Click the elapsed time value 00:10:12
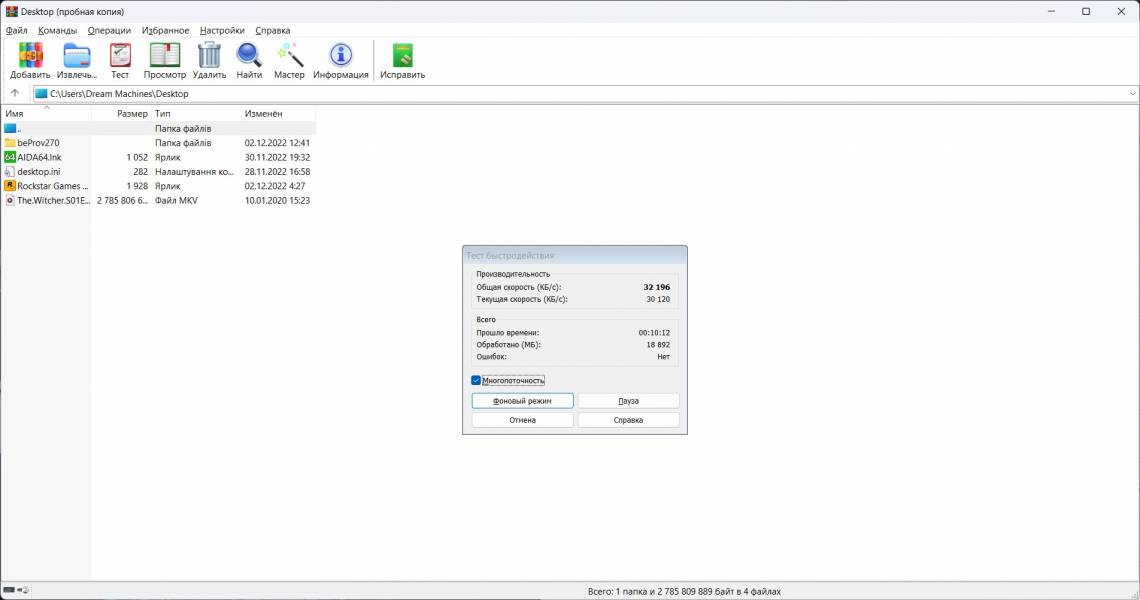The image size is (1140, 600). 654,332
